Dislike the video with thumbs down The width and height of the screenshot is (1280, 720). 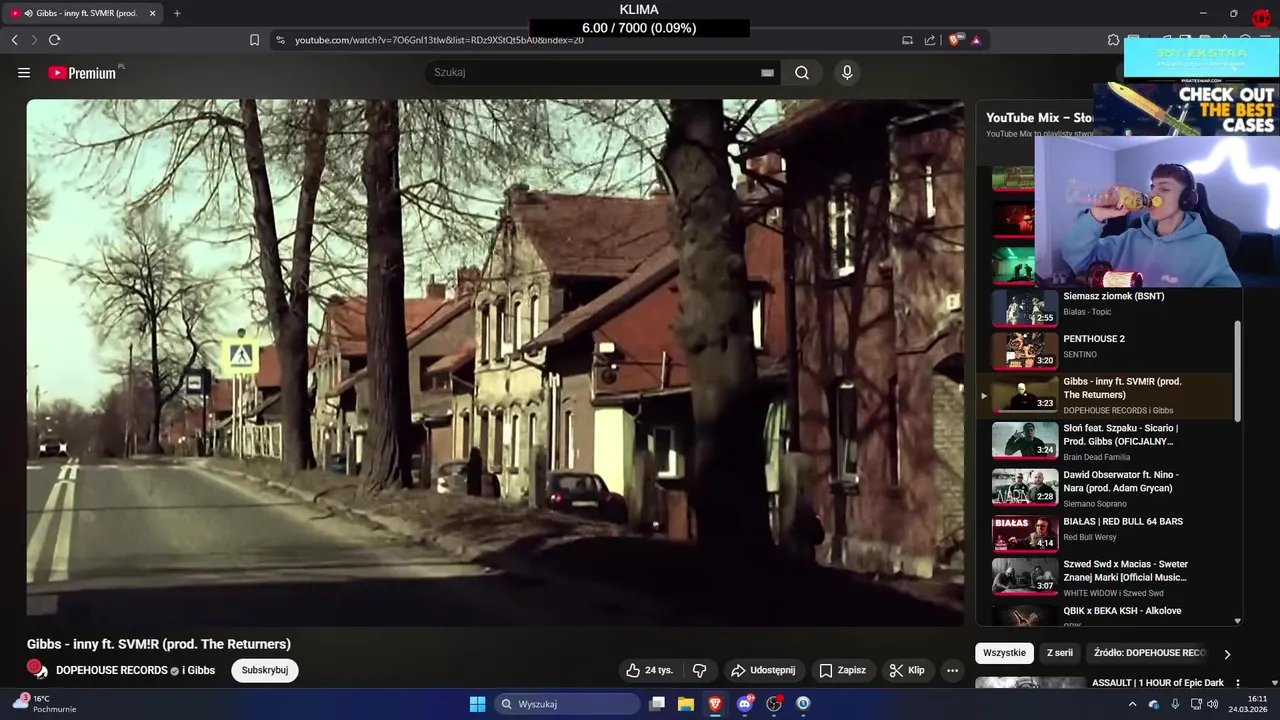[x=700, y=670]
